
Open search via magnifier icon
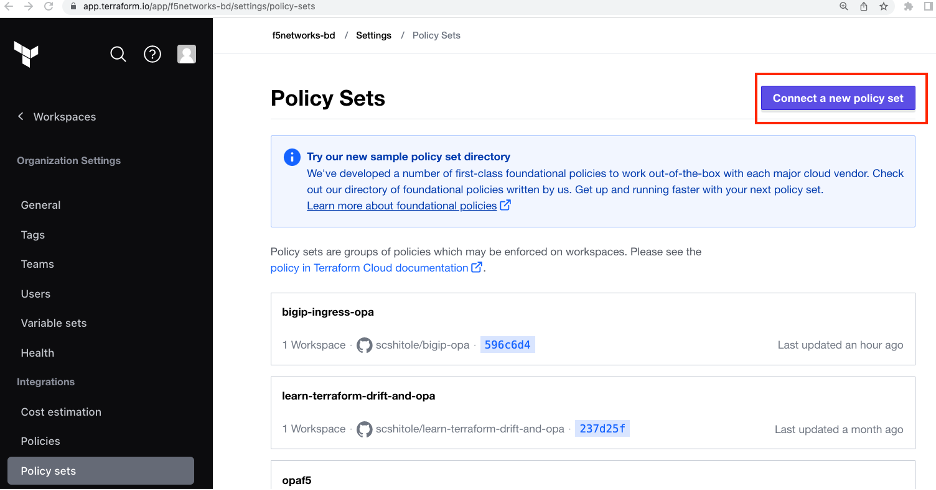[118, 54]
